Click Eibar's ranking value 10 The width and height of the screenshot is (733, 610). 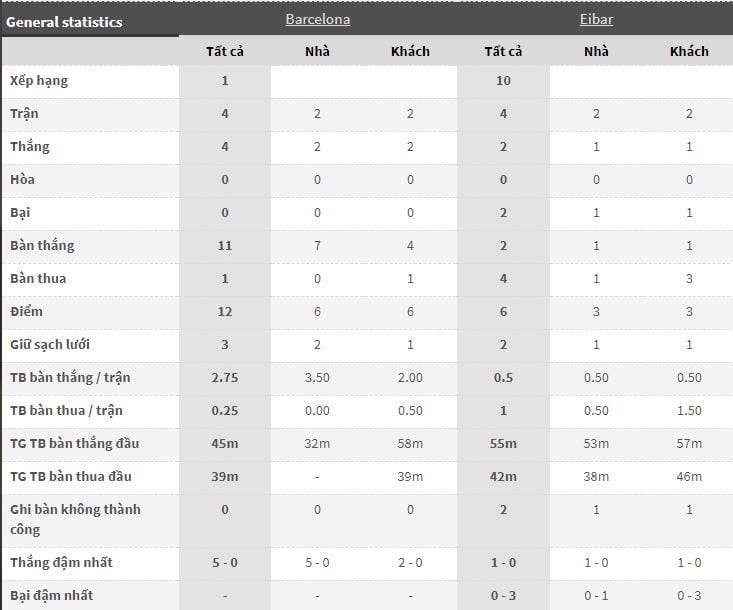pos(503,81)
